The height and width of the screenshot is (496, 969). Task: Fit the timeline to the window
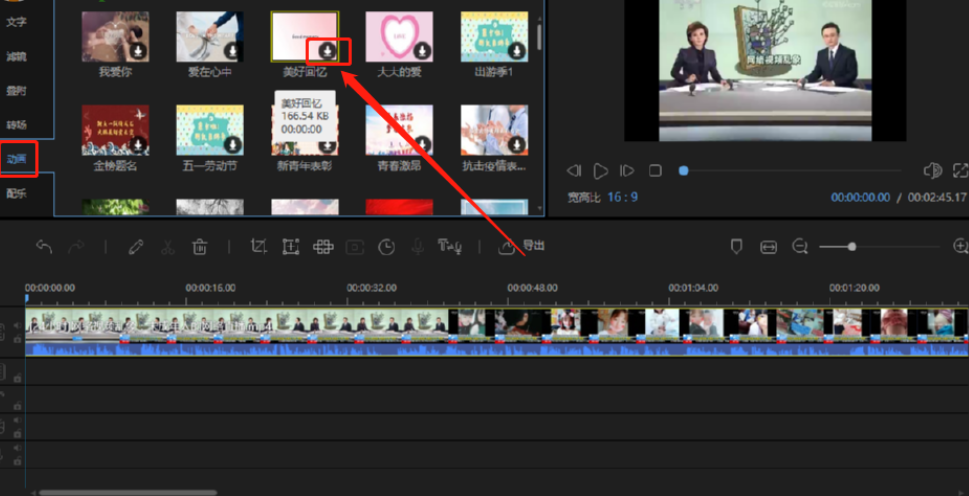pyautogui.click(x=768, y=247)
